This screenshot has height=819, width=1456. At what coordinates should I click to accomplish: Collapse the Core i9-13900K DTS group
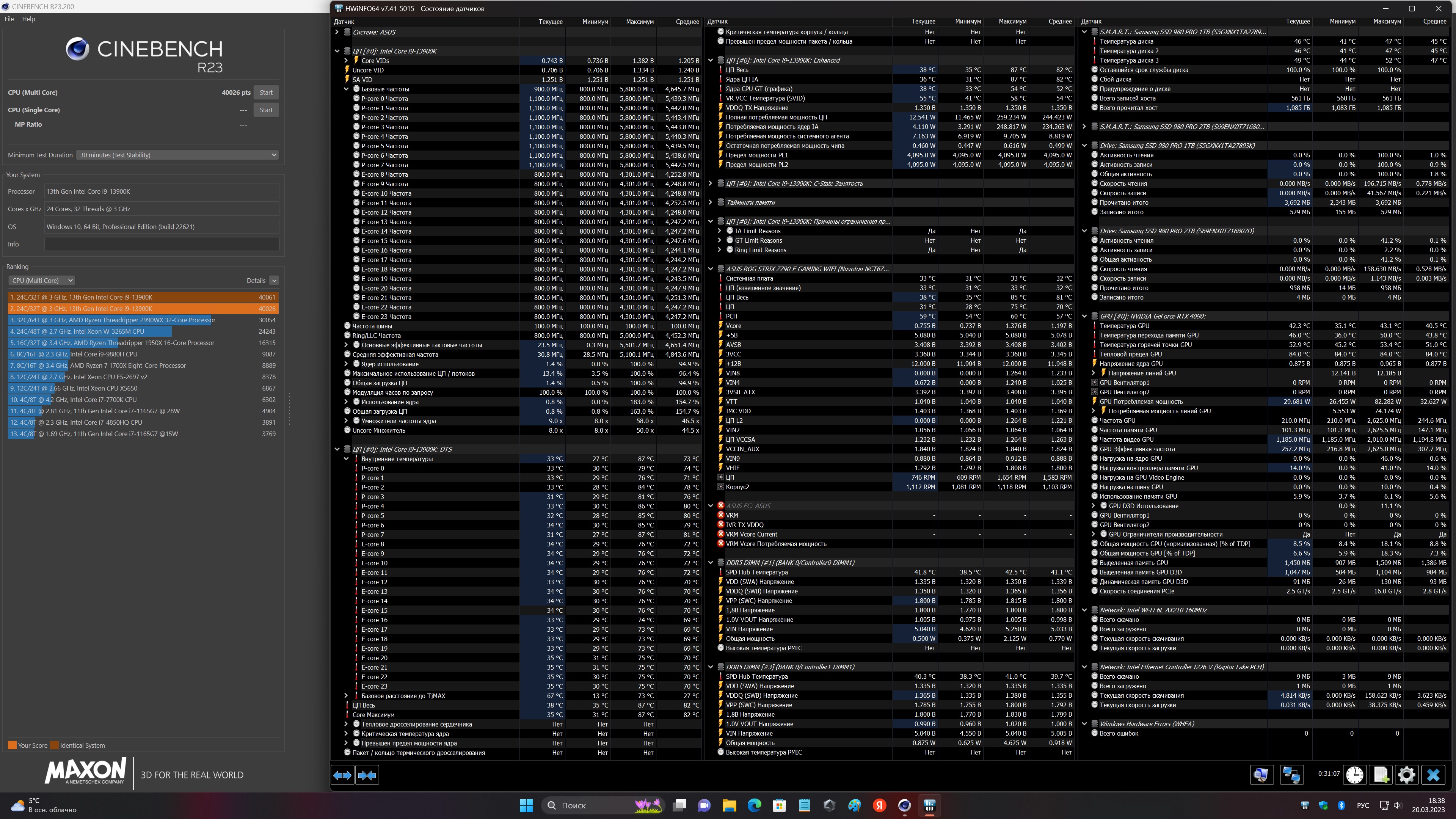pyautogui.click(x=337, y=449)
